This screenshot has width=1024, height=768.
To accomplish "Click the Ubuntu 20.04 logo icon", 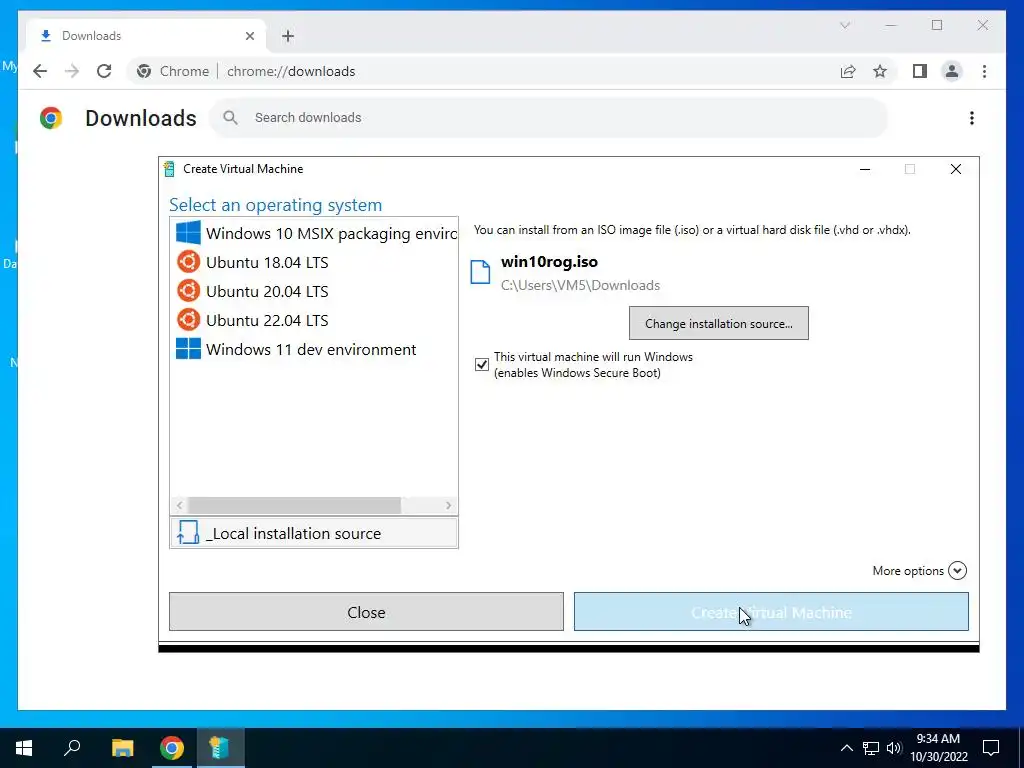I will [188, 291].
